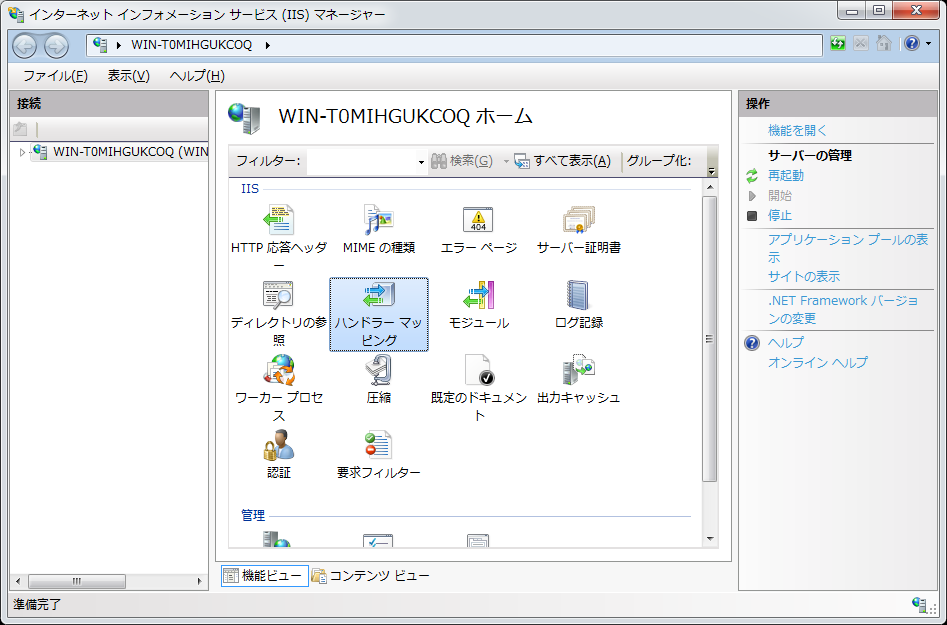Open the 表示(V) menu
Viewport: 947px width, 625px height.
pyautogui.click(x=128, y=76)
